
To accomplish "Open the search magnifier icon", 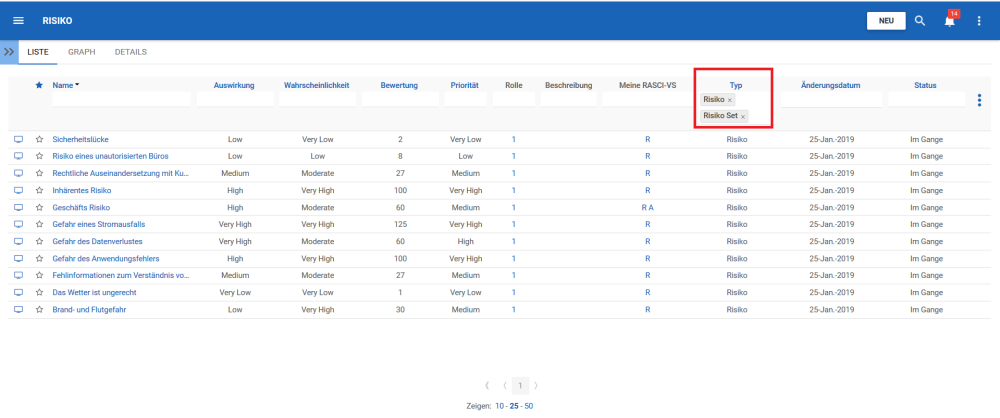I will (x=920, y=20).
